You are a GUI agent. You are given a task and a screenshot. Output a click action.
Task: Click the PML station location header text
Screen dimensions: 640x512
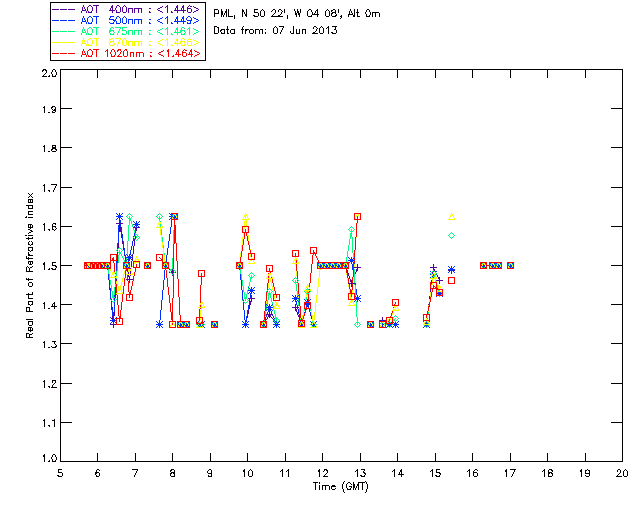(297, 14)
